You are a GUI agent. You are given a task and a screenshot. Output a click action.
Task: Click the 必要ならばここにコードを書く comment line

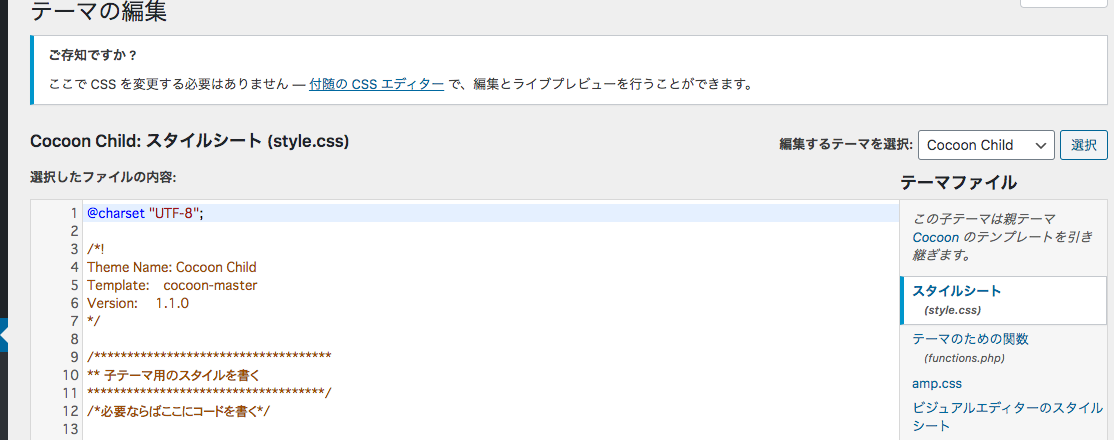point(178,411)
